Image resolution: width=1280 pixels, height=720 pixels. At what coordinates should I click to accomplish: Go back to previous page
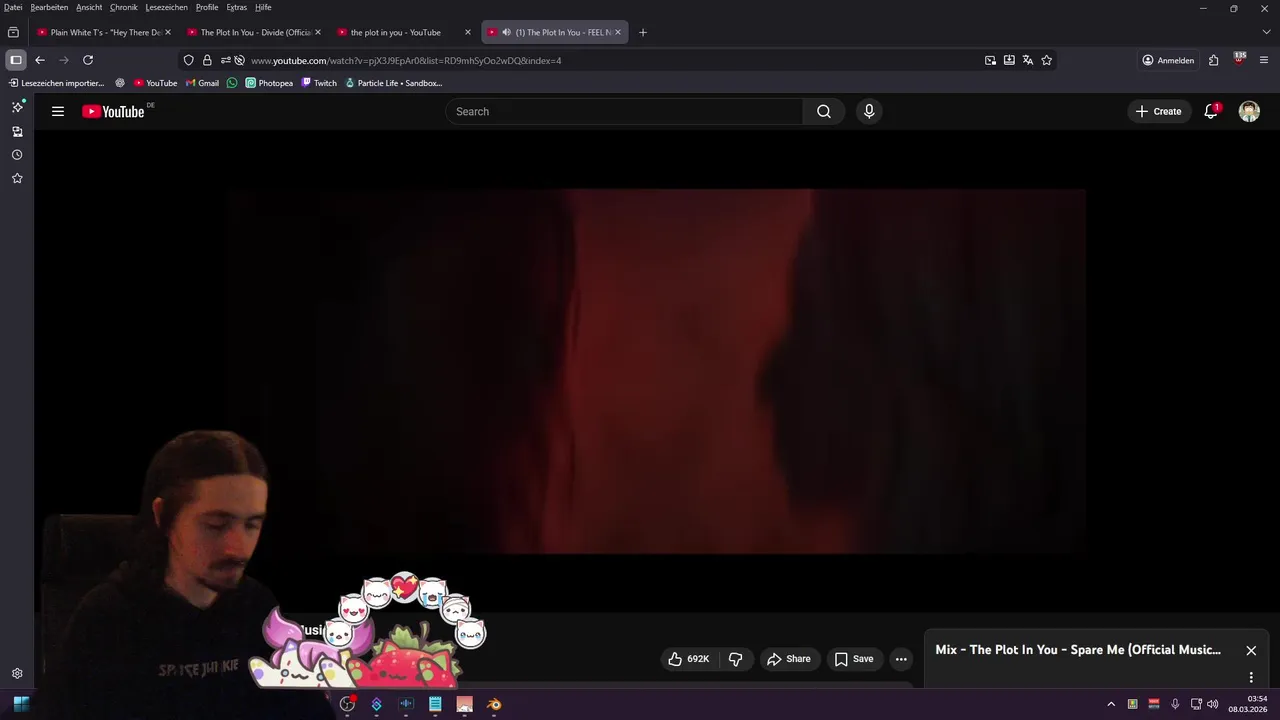(40, 60)
